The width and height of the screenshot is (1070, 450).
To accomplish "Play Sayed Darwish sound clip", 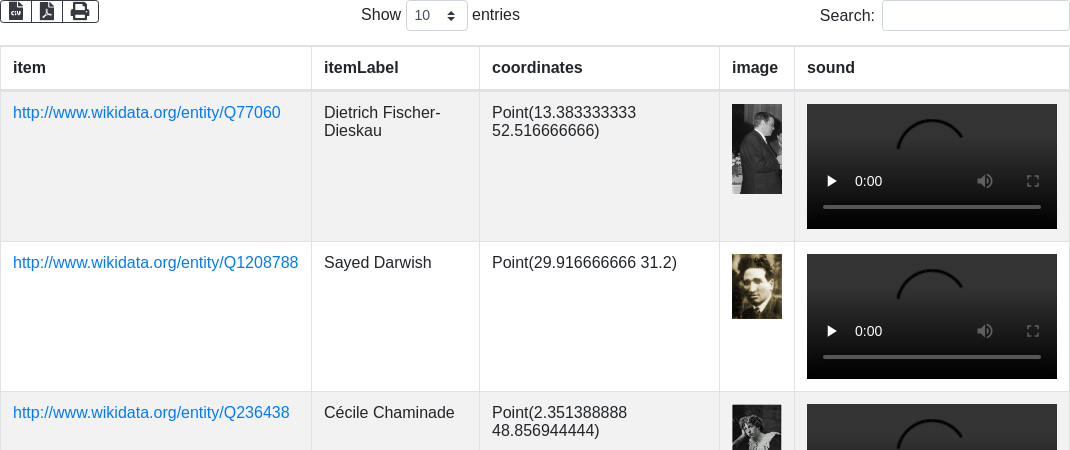I will click(x=831, y=331).
